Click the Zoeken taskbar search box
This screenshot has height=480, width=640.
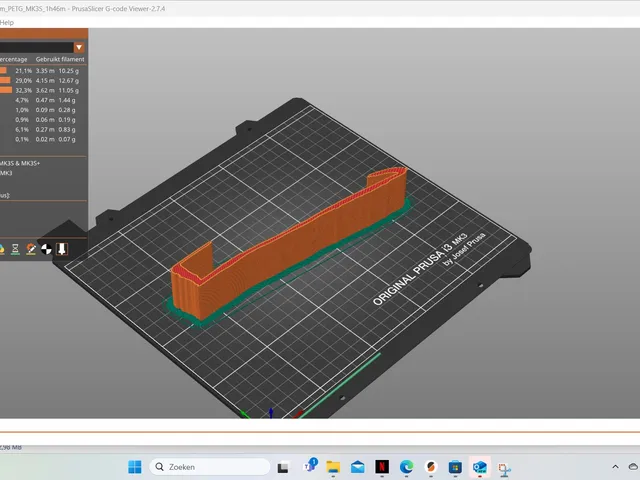pos(210,467)
